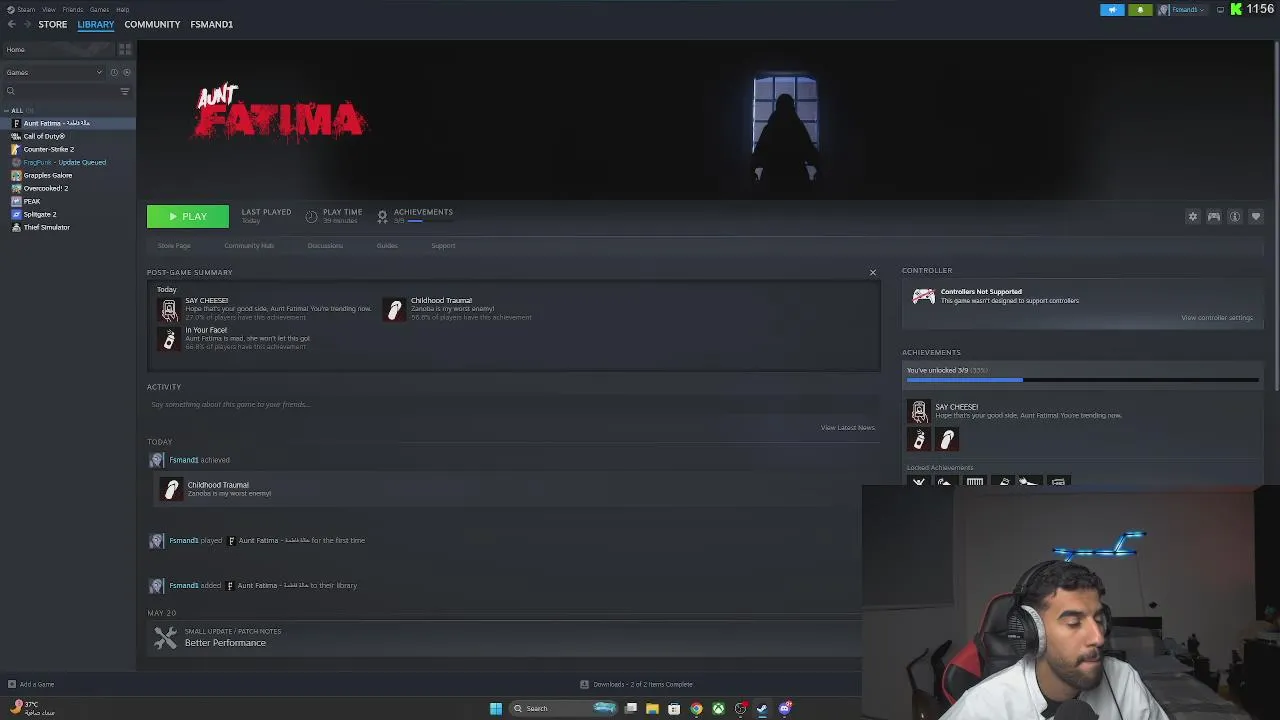This screenshot has width=1280, height=720.
Task: Click the taskbar Search box
Action: click(564, 708)
